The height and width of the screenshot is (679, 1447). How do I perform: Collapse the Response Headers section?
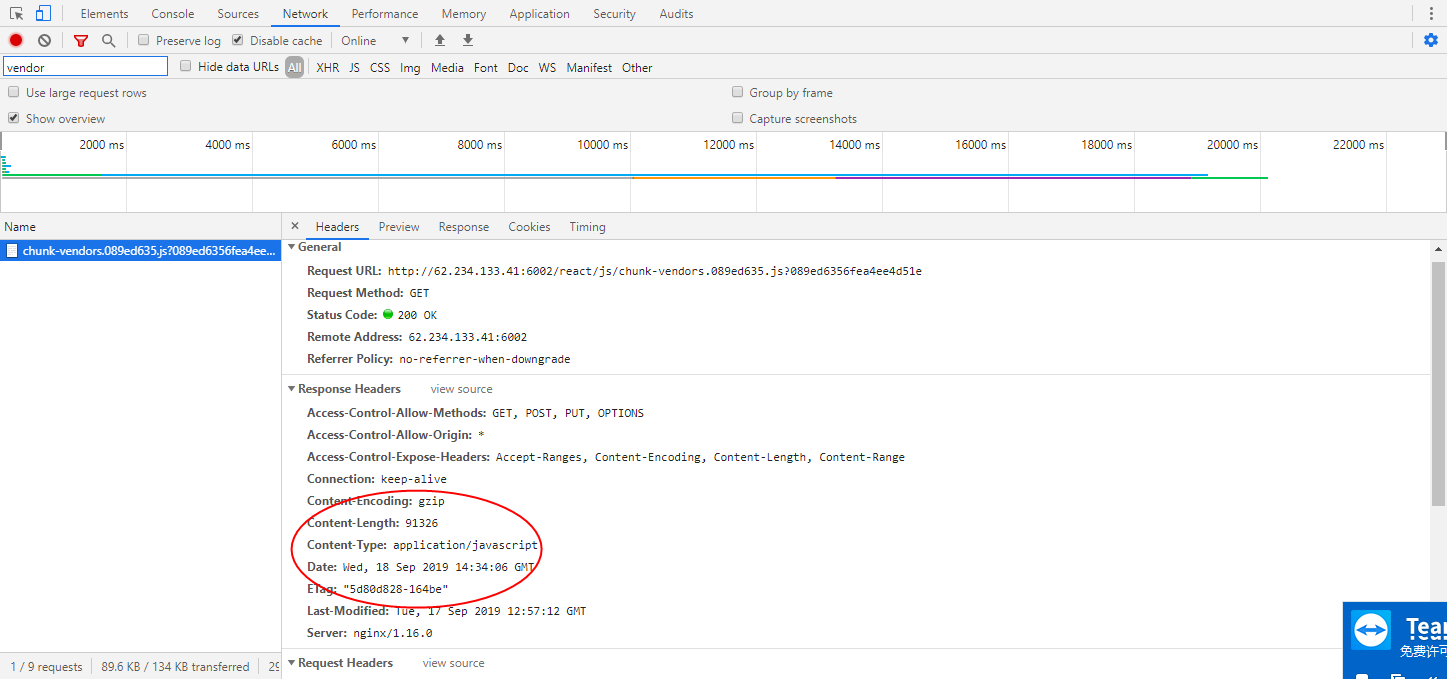click(291, 388)
